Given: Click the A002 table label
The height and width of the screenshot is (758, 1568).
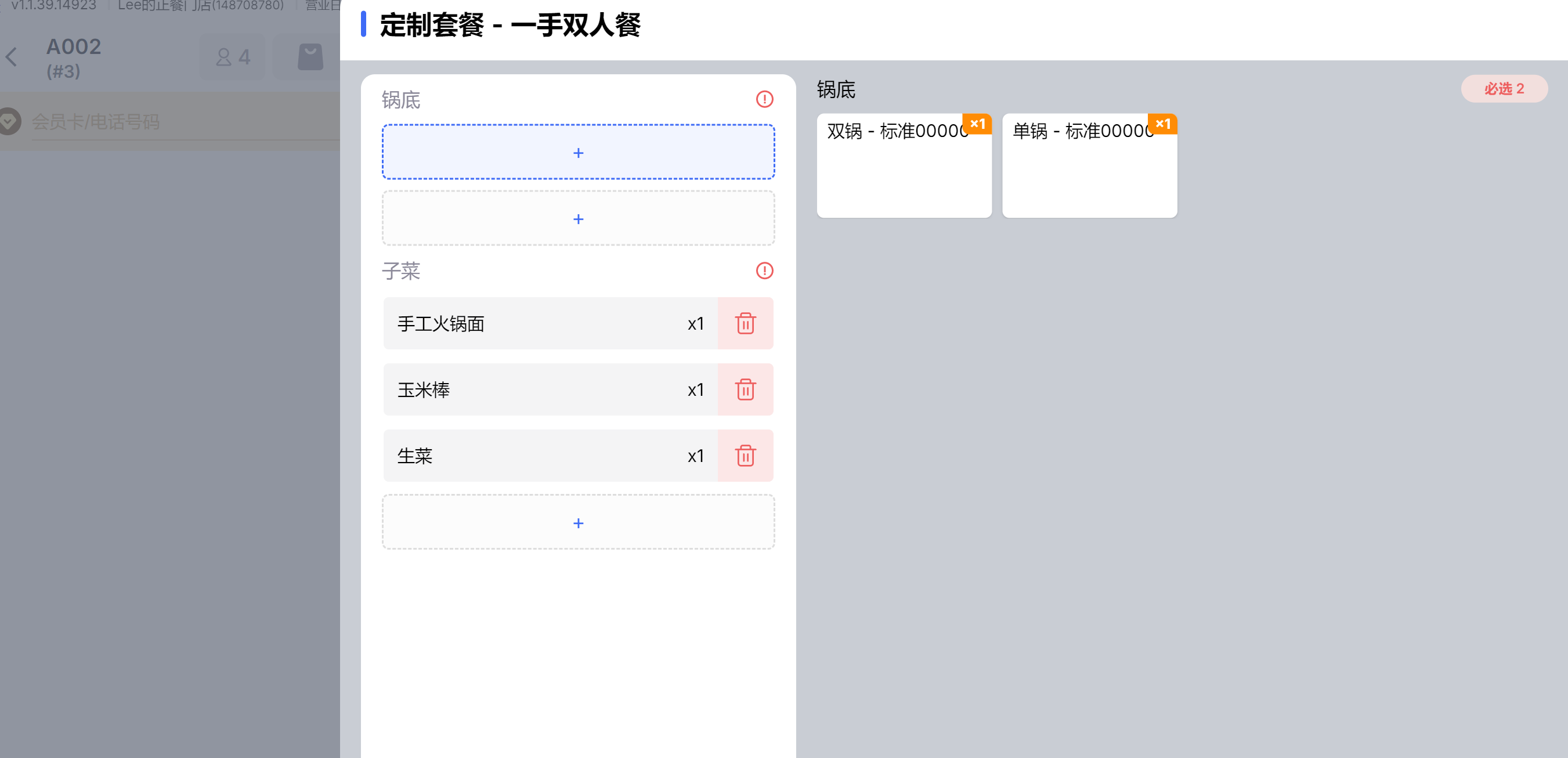Looking at the screenshot, I should point(74,48).
